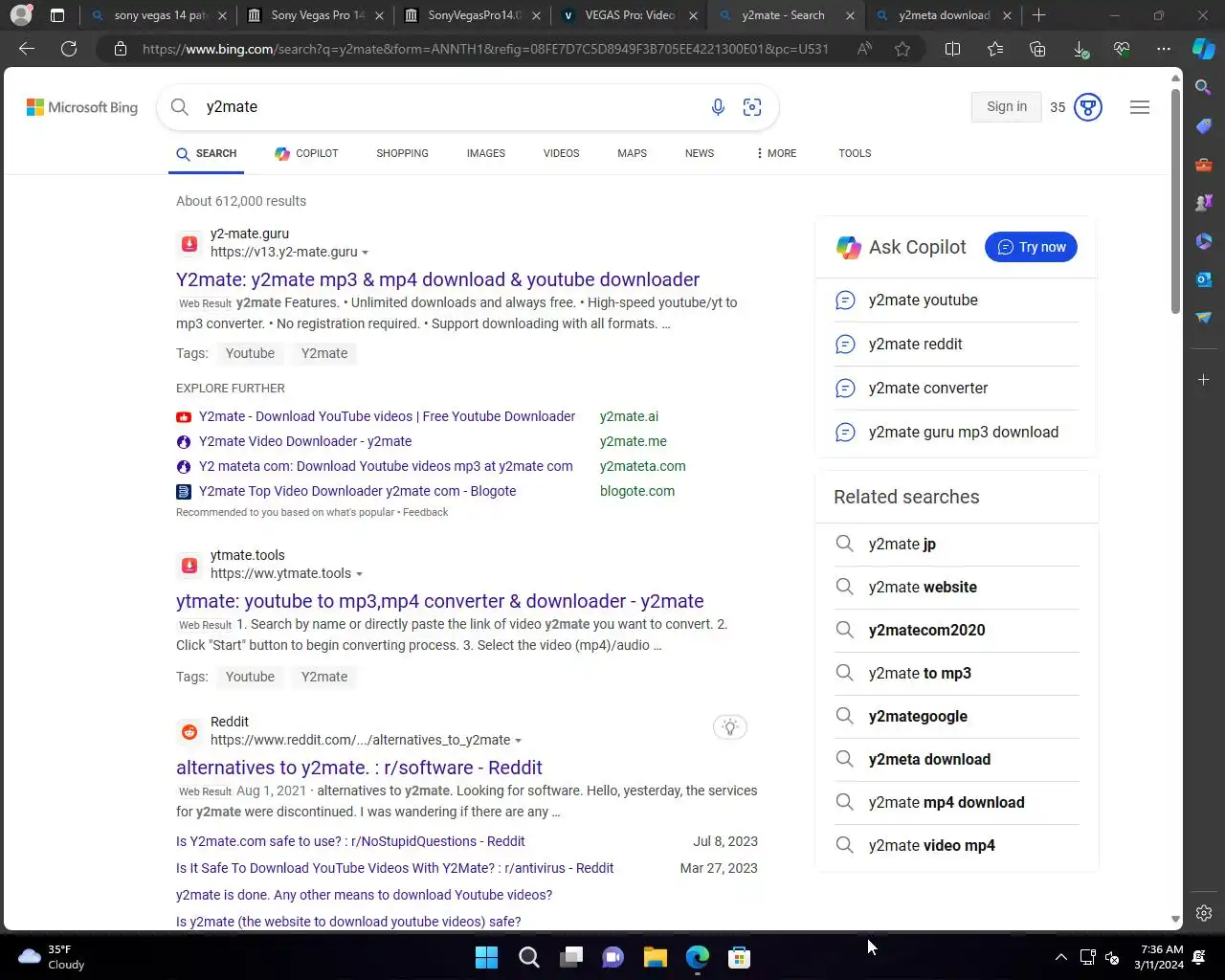Expand dropdown arrow next to v13.y2-mate.guru URL
The height and width of the screenshot is (980, 1225).
[x=365, y=253]
